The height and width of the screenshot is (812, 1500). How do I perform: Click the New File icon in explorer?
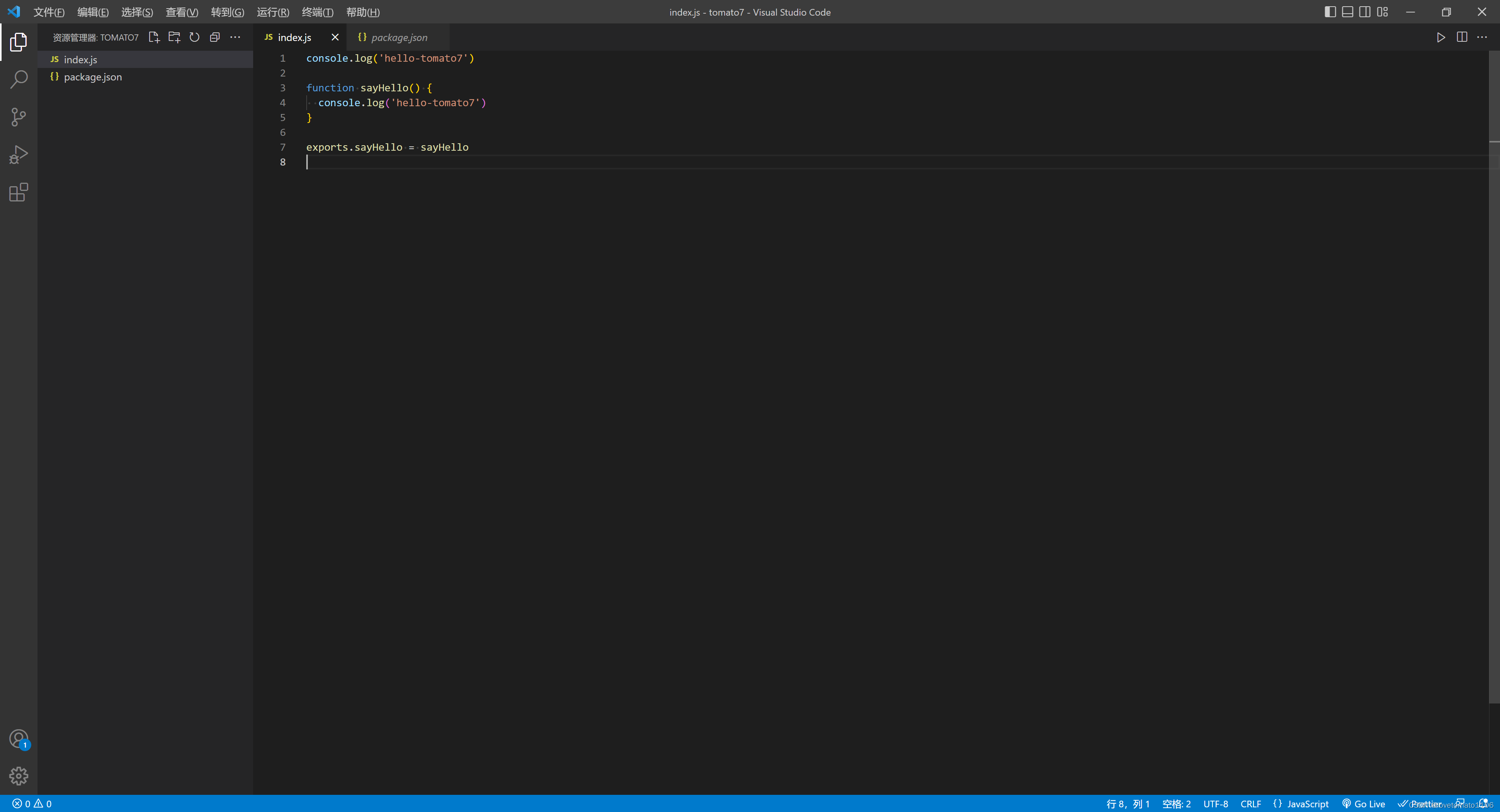[154, 37]
